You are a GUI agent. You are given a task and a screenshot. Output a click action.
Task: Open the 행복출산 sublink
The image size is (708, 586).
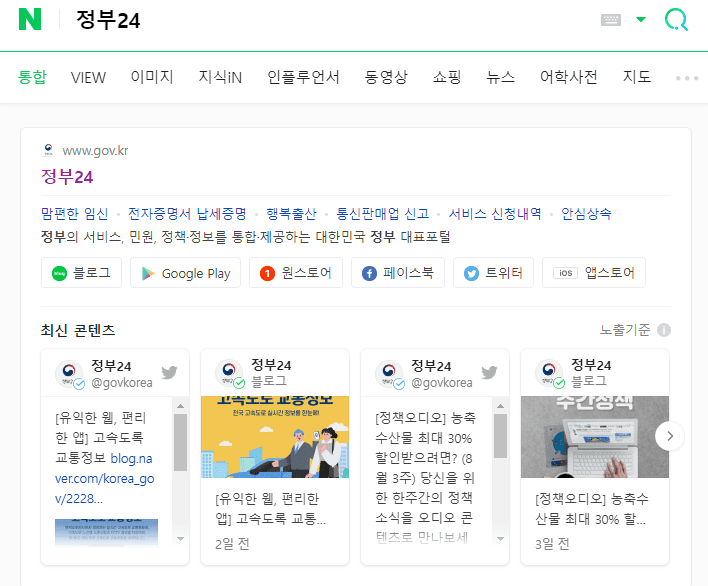click(291, 214)
